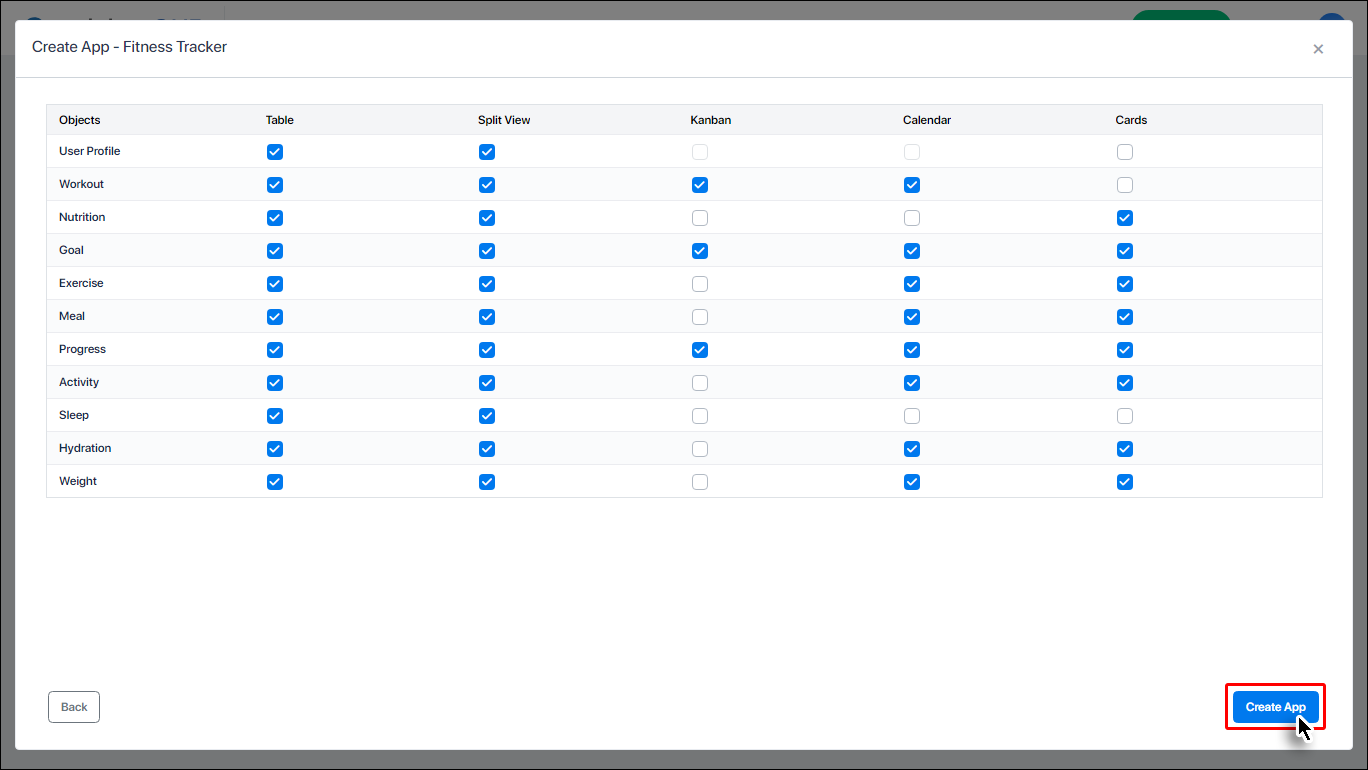Uncheck Table for Nutrition

pyautogui.click(x=275, y=218)
